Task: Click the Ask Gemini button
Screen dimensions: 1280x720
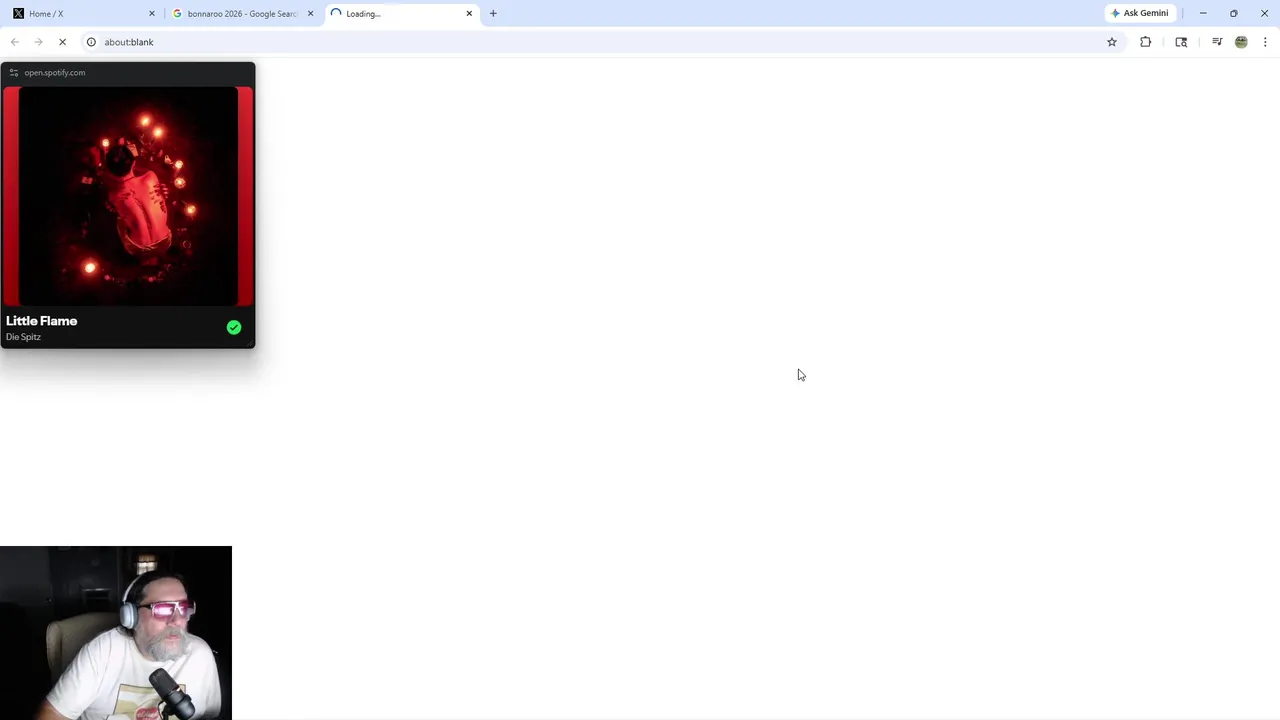Action: [x=1139, y=13]
